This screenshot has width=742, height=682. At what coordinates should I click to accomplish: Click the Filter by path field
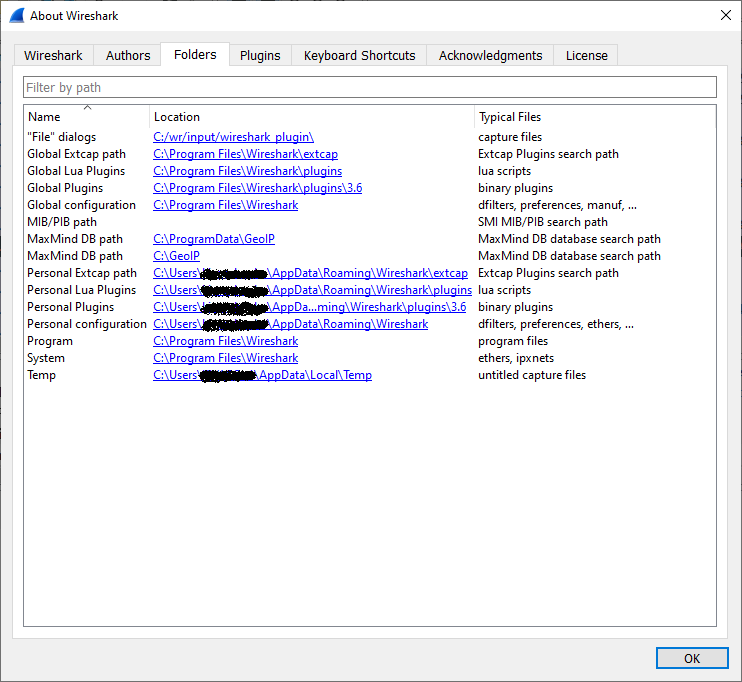(x=370, y=88)
